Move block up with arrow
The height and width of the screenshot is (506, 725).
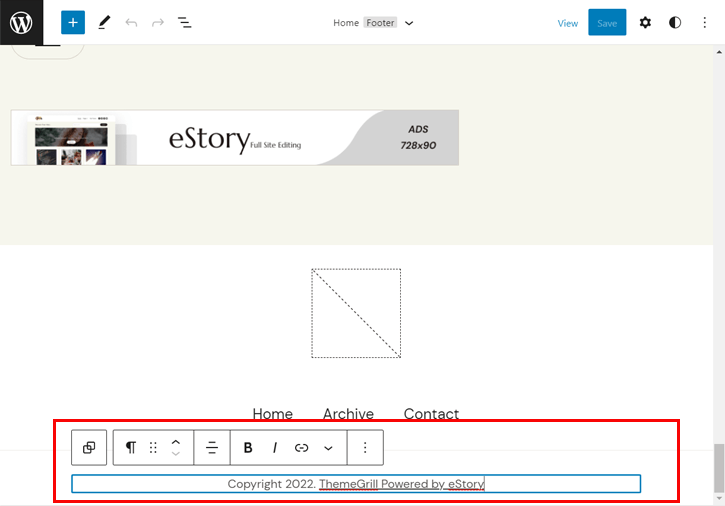tap(176, 441)
